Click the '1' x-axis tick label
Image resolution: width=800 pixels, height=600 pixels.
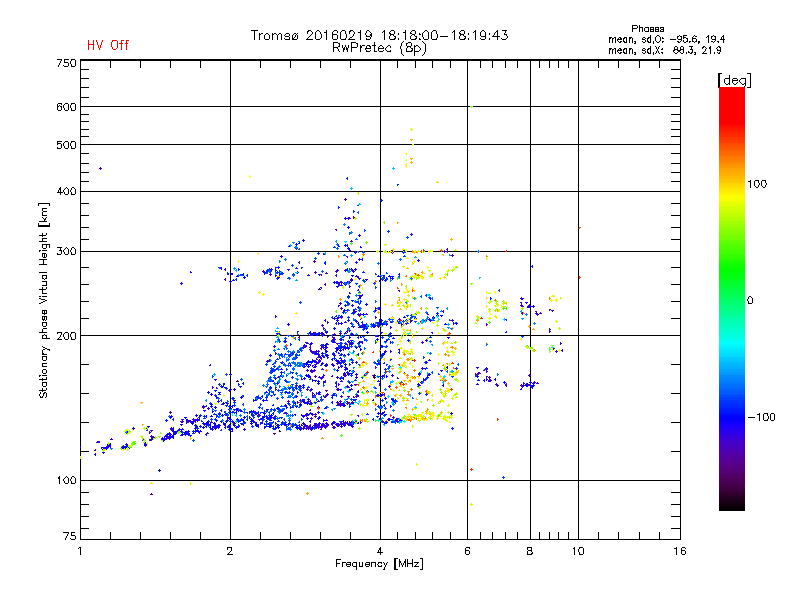[80, 551]
